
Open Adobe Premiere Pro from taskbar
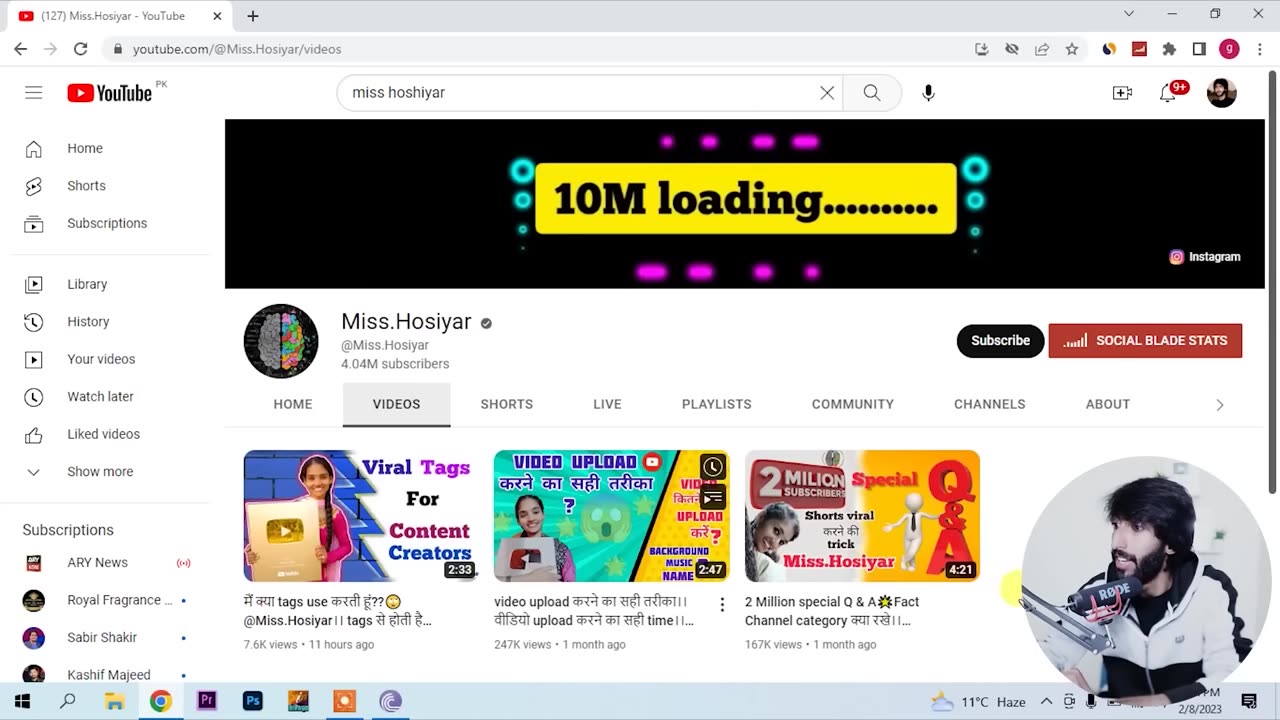click(207, 701)
